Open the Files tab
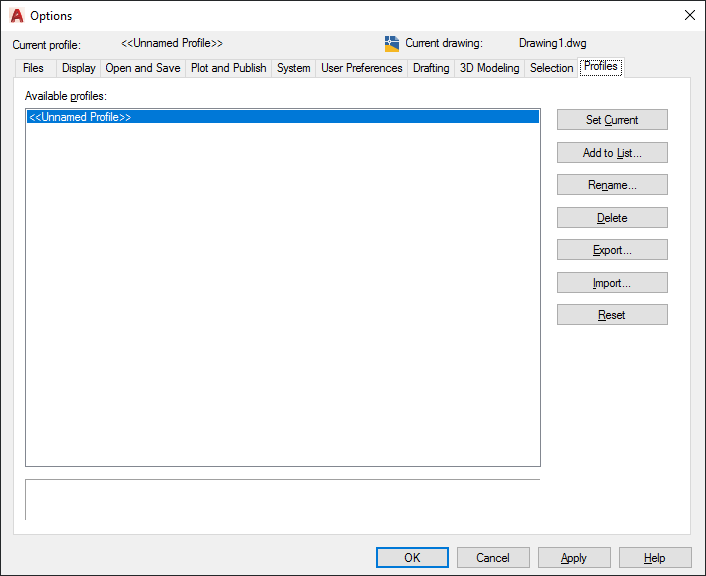The height and width of the screenshot is (576, 706). pos(34,68)
